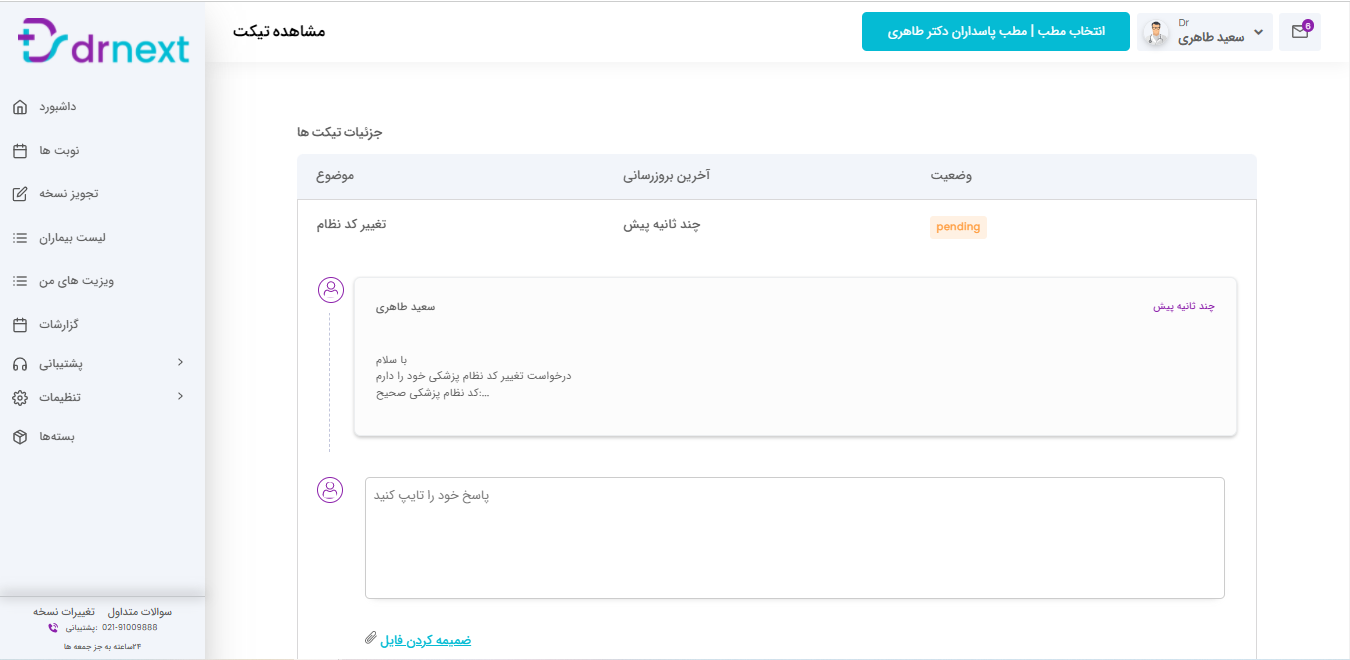Expand the تنظیمات submenu chevron
The image size is (1350, 660).
click(180, 396)
